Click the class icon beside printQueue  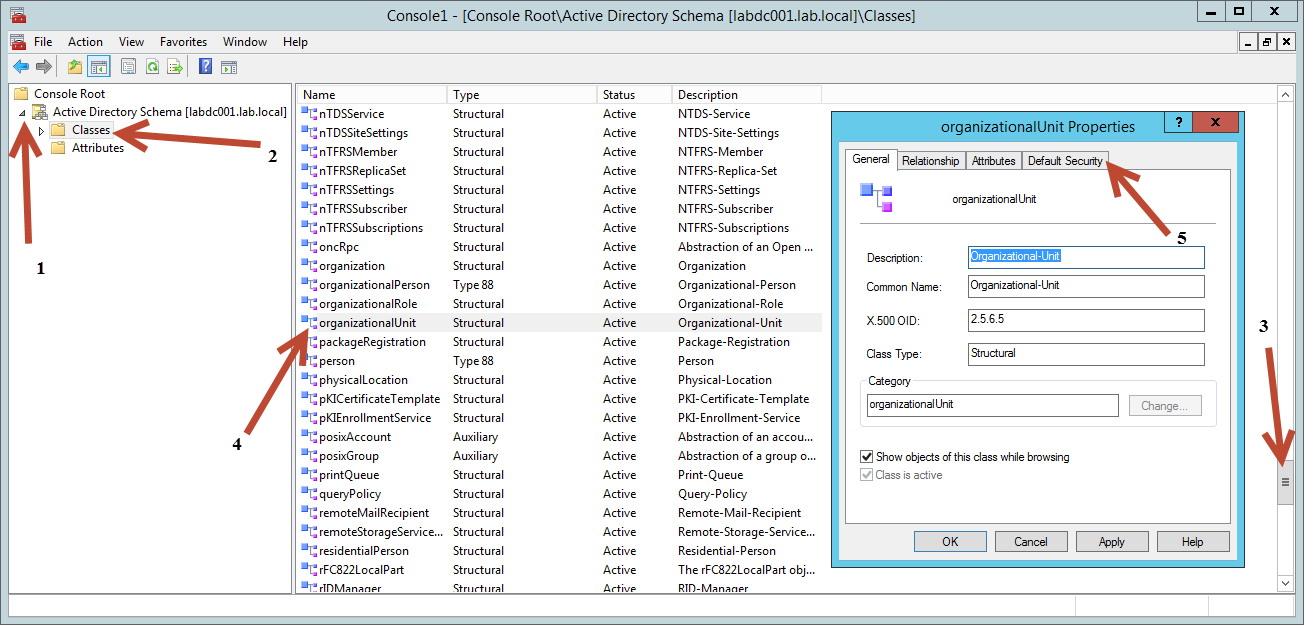pyautogui.click(x=309, y=475)
